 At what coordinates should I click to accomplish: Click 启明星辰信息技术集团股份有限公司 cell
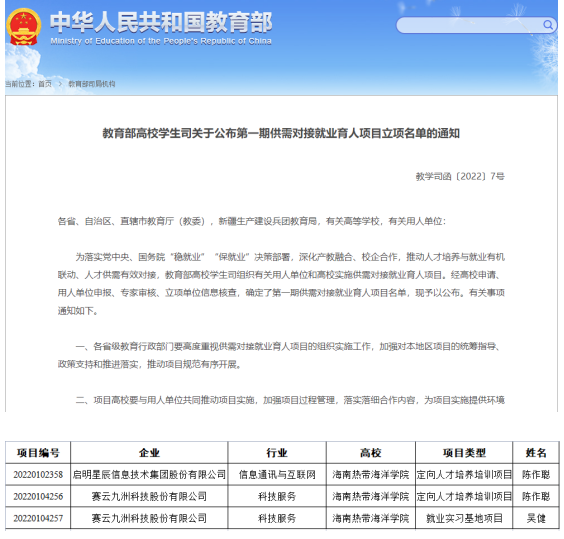[149, 475]
